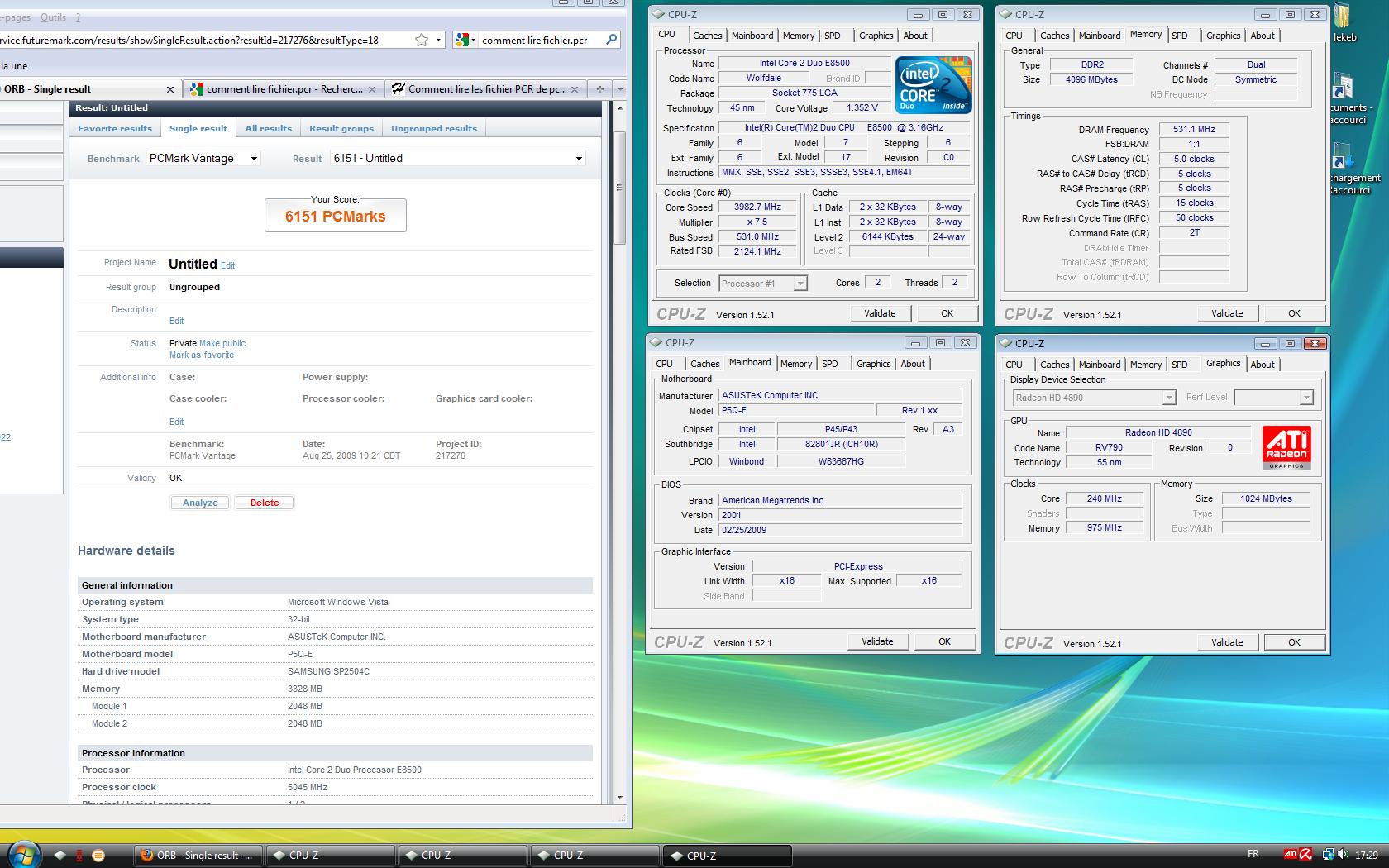Expand the Benchmark PCMark Vantage dropdown
The image size is (1389, 868).
[x=203, y=158]
